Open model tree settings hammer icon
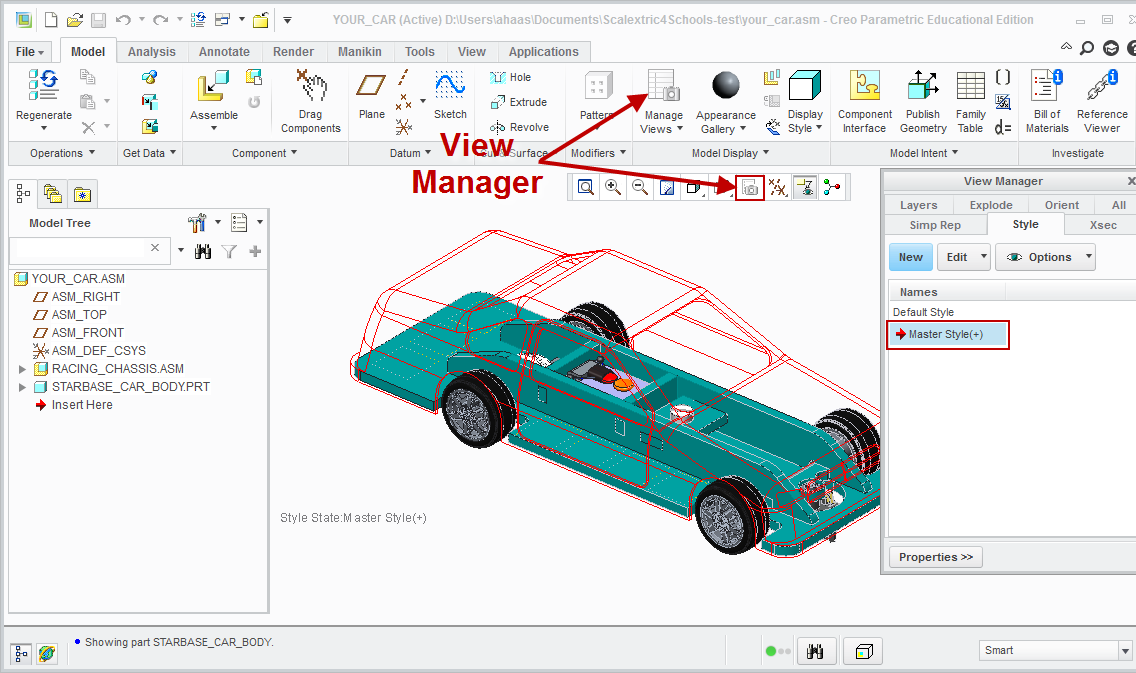Image resolution: width=1136 pixels, height=673 pixels. click(x=197, y=222)
